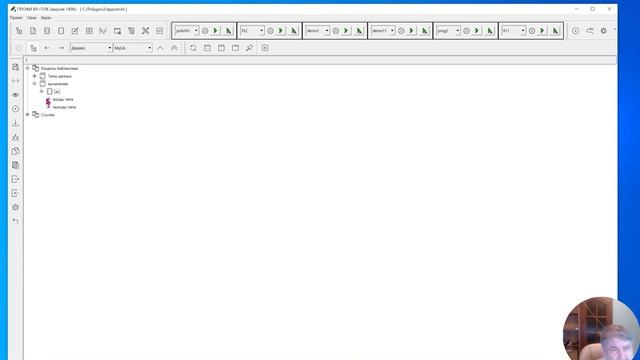
Task: Open the Дерево dropdown in second toolbar
Action: pyautogui.click(x=109, y=48)
